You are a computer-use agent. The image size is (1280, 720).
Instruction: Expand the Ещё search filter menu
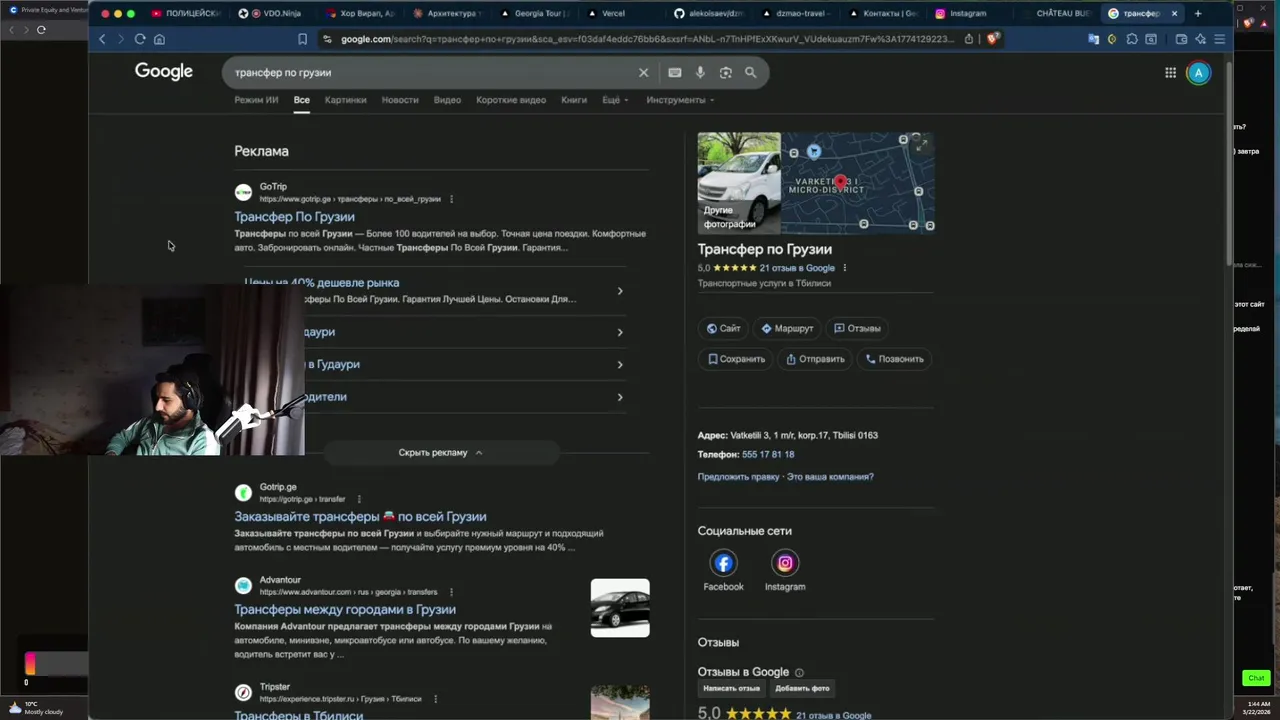tap(615, 100)
